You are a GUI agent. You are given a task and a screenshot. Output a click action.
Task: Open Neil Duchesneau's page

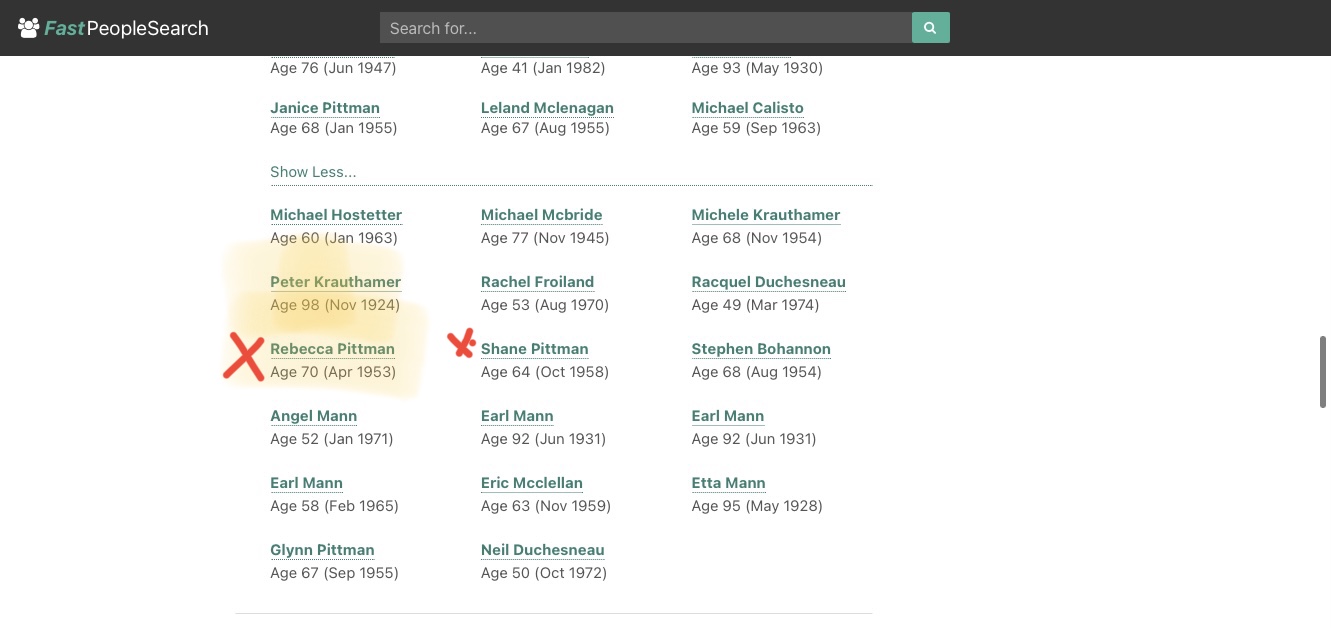click(x=542, y=550)
